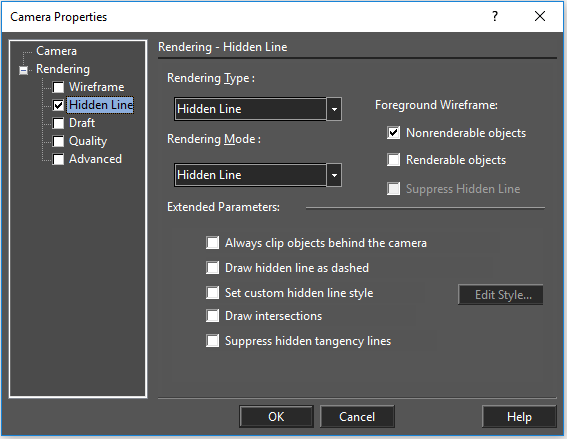The height and width of the screenshot is (439, 567).
Task: Tick the Draw intersections checkbox
Action: pyautogui.click(x=212, y=316)
